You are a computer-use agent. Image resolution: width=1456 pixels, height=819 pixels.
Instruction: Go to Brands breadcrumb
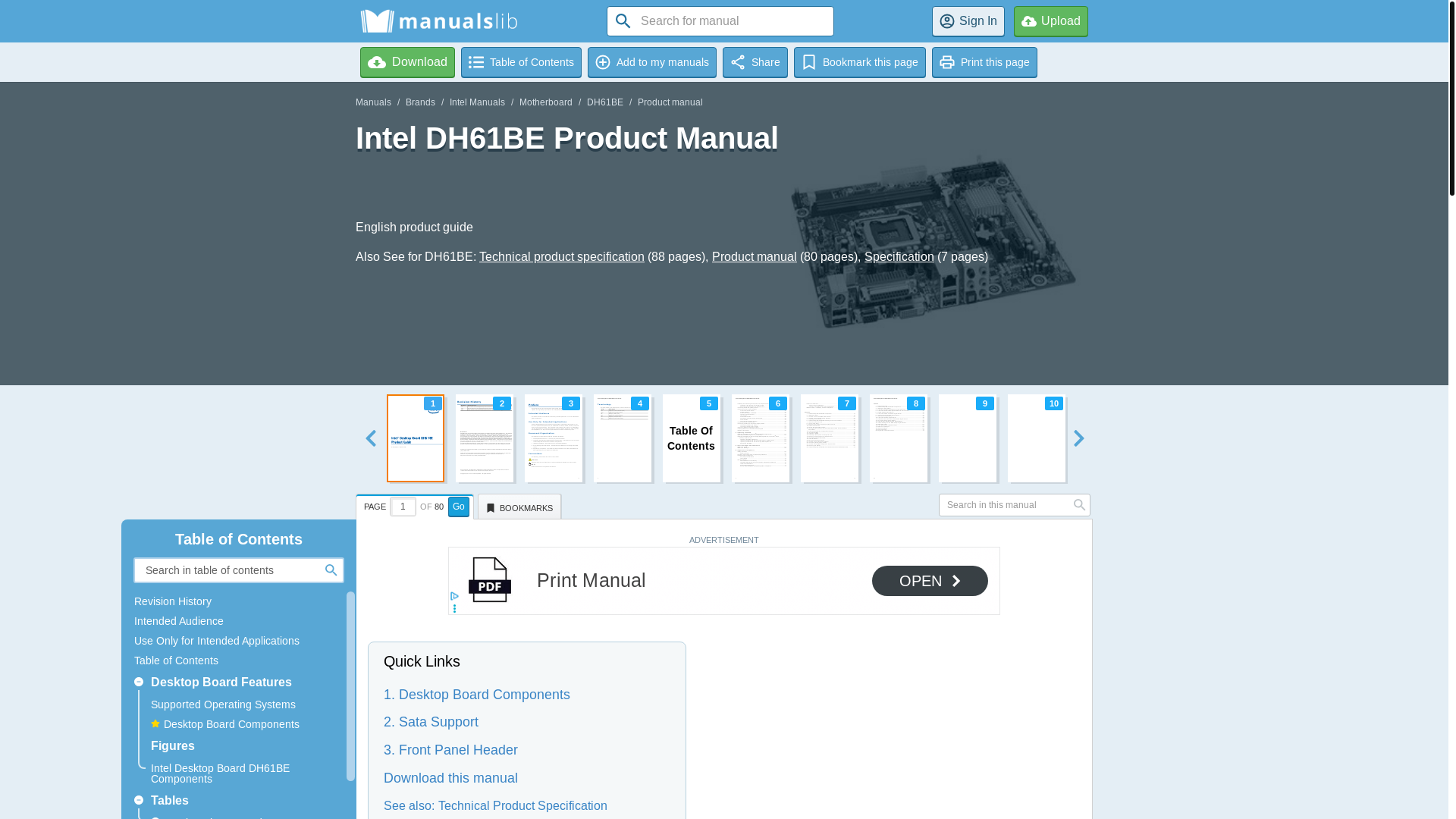click(x=420, y=102)
